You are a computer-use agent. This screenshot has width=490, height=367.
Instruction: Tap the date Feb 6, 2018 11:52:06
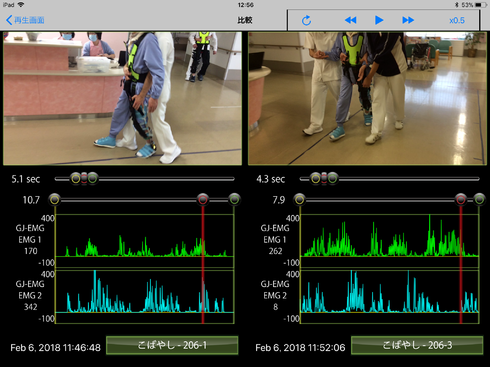[300, 348]
